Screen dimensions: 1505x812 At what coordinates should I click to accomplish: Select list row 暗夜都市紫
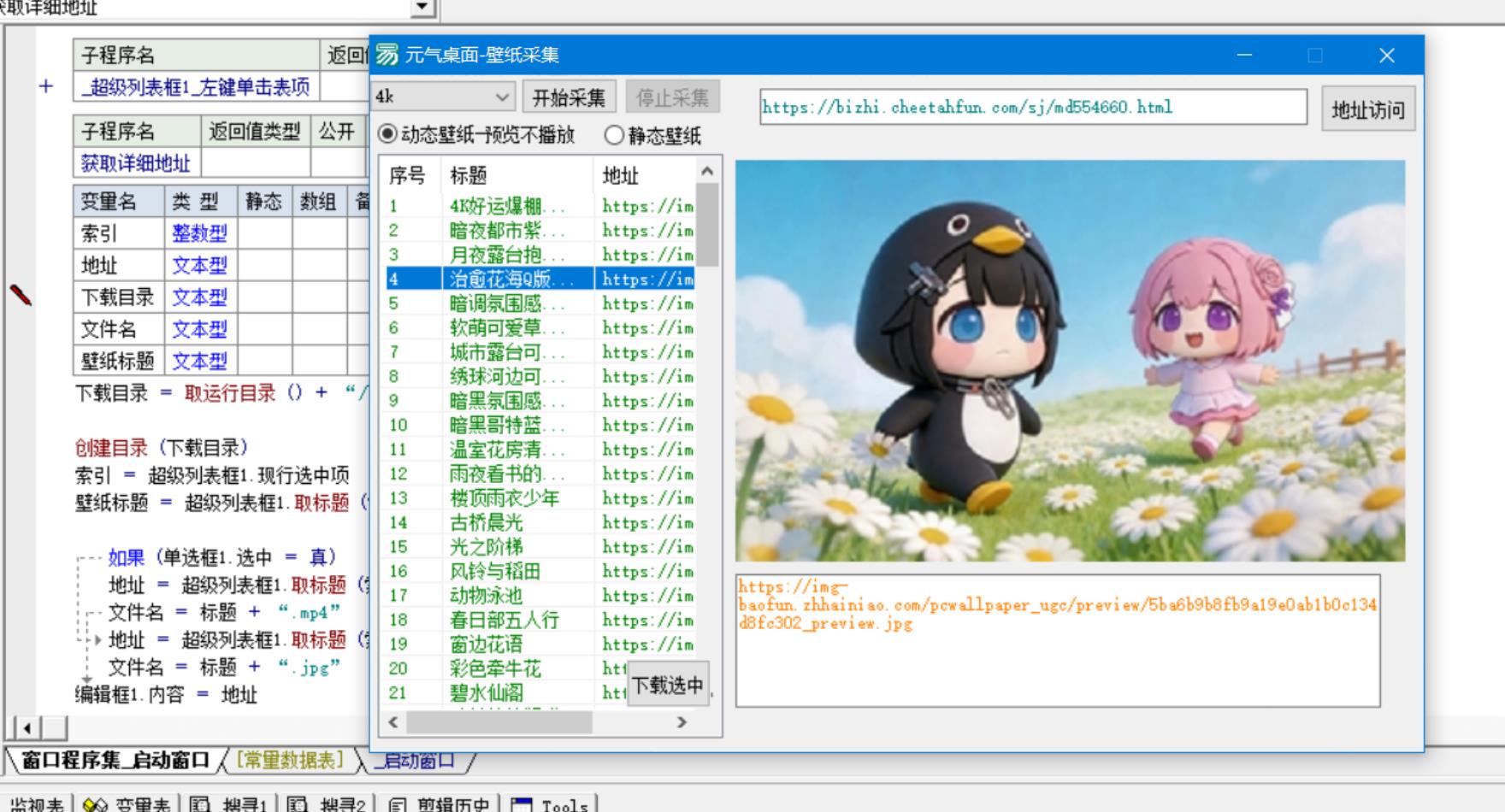point(540,230)
